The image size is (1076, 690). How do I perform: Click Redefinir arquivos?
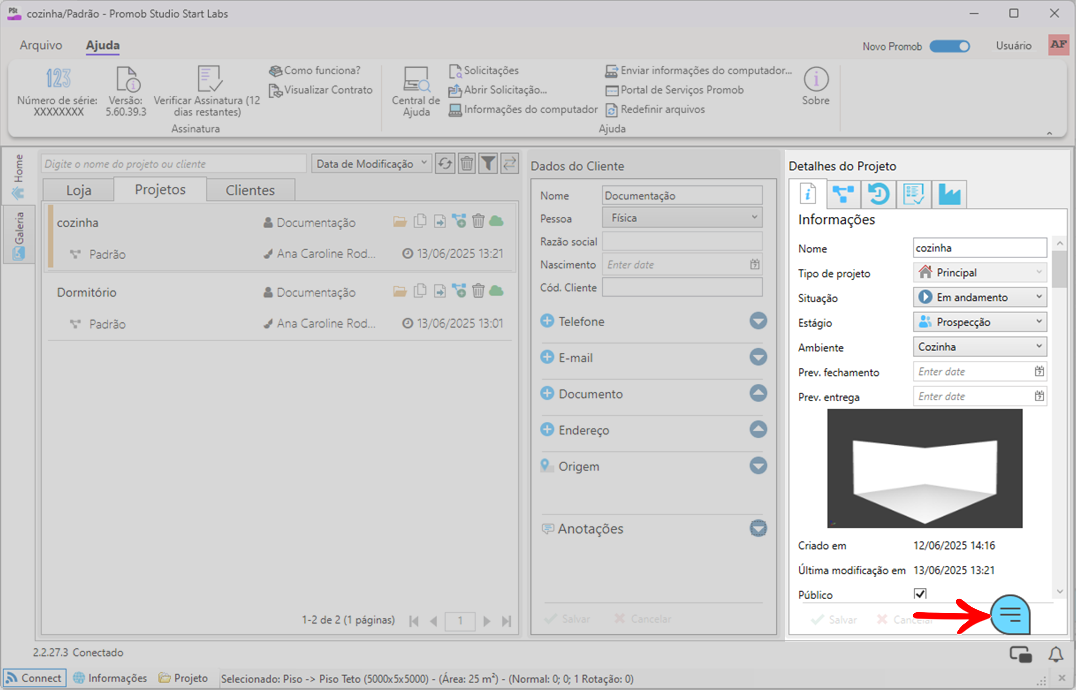(x=655, y=109)
